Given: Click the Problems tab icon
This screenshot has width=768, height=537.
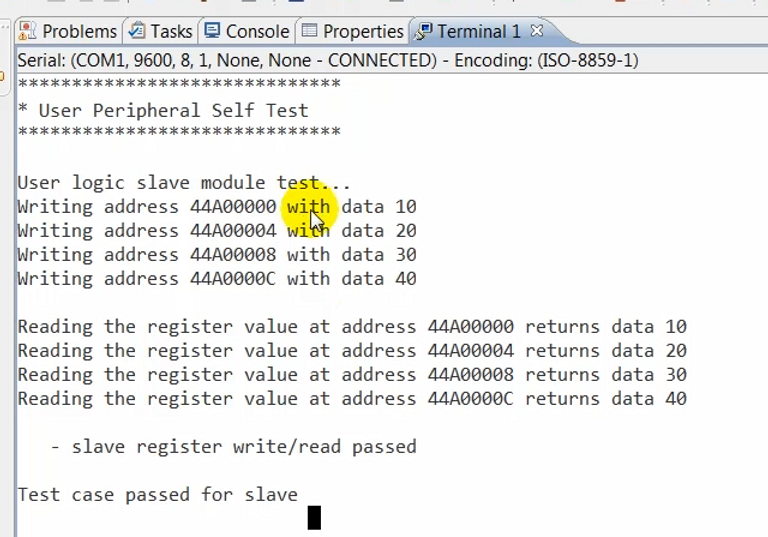Looking at the screenshot, I should point(29,31).
